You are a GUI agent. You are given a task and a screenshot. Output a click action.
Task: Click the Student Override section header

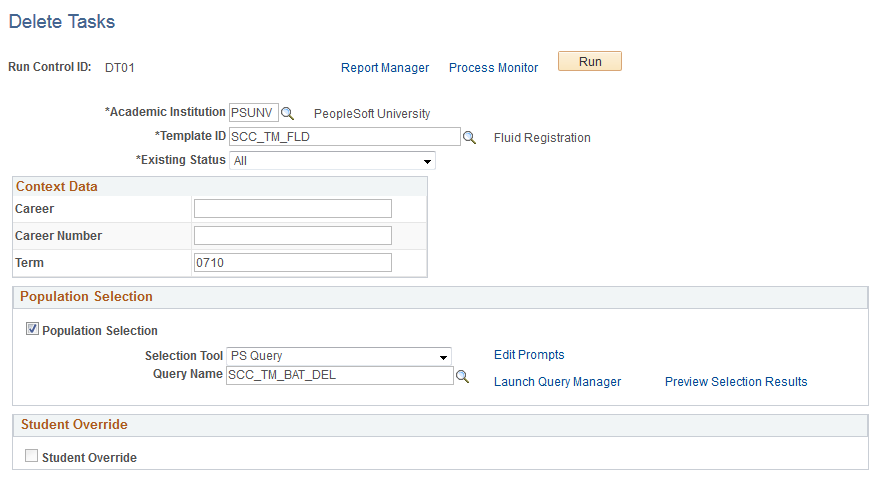440,425
